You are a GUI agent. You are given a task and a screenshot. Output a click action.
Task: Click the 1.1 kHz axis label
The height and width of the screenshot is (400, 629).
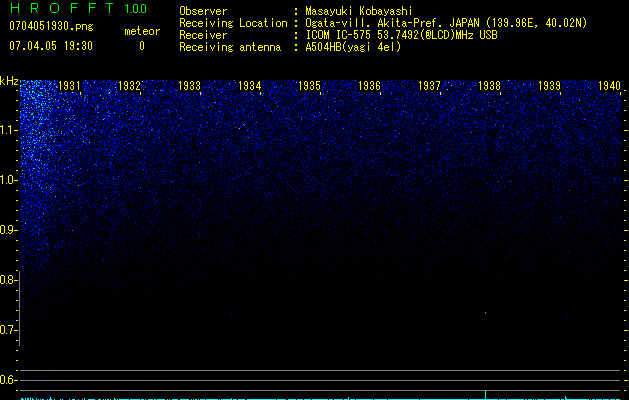click(9, 130)
